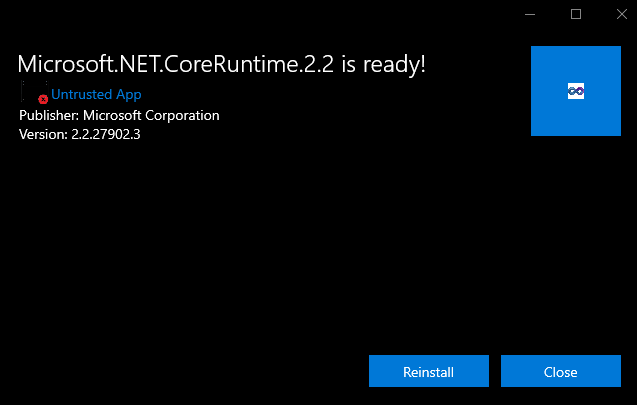
Task: Minimize the installer window
Action: point(530,14)
